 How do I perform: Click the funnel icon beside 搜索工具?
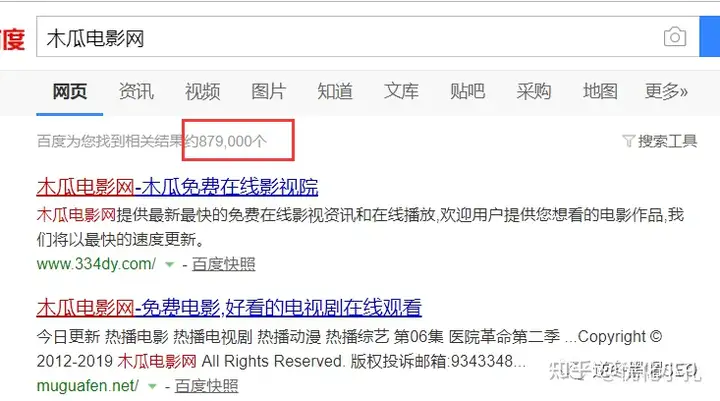pyautogui.click(x=629, y=141)
